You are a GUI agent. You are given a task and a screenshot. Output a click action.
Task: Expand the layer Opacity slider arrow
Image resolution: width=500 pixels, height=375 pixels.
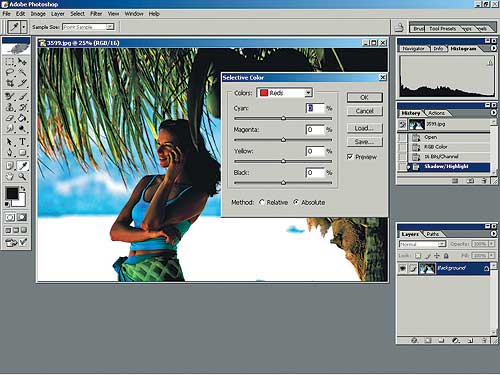tap(492, 244)
